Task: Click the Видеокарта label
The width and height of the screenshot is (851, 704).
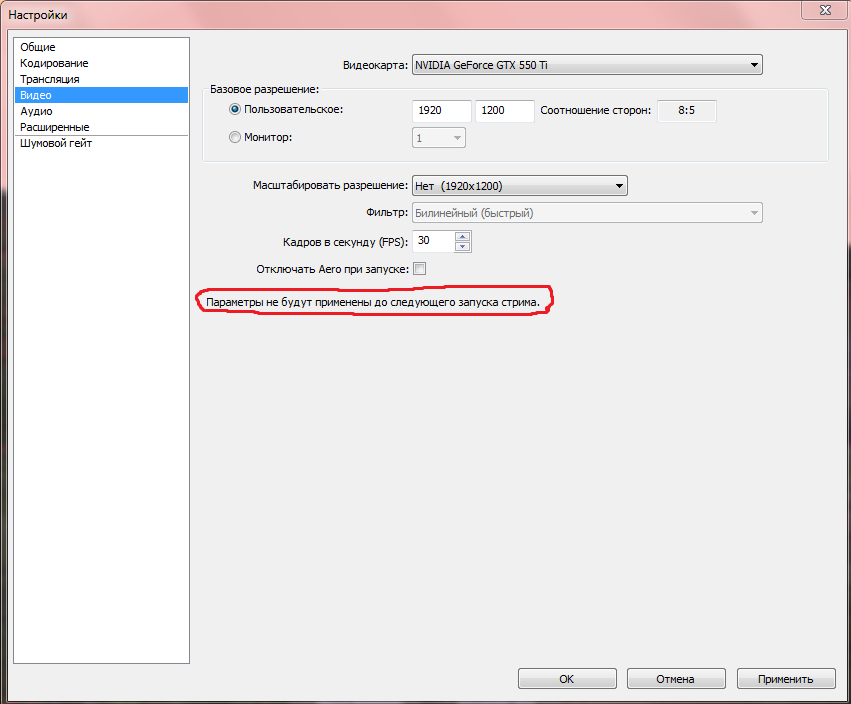Action: [375, 65]
